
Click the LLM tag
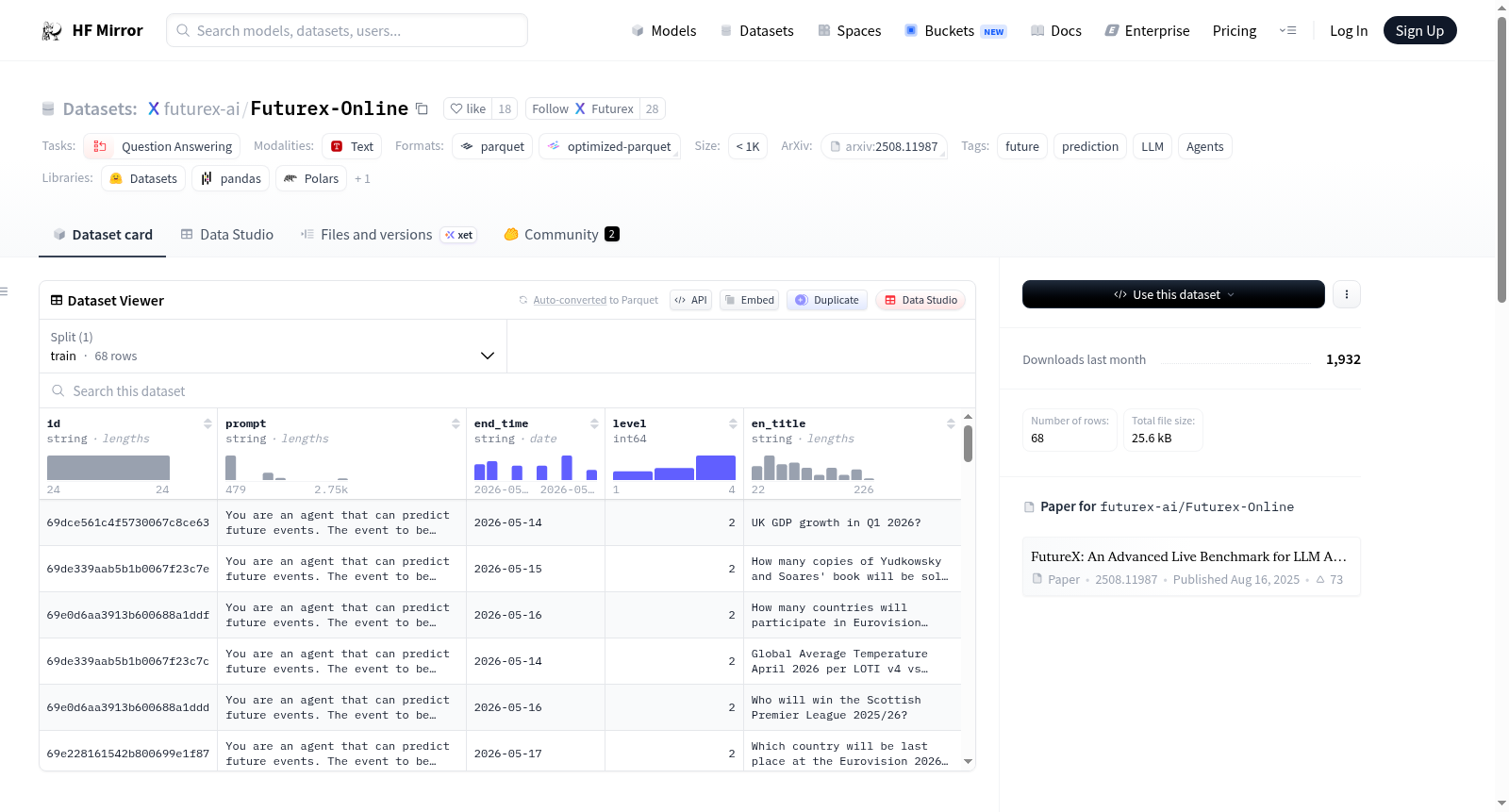point(1152,147)
